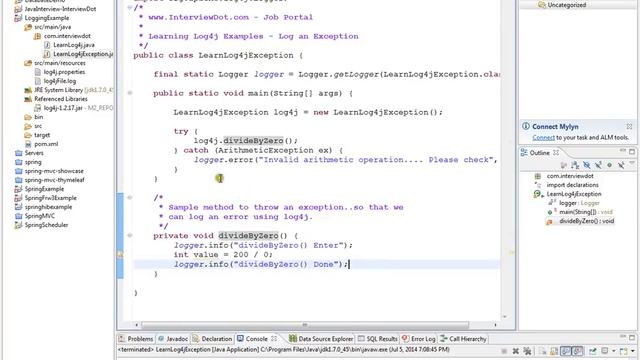Click Display Selected Console icon
Viewport: 640px width, 360px height.
tap(605, 351)
